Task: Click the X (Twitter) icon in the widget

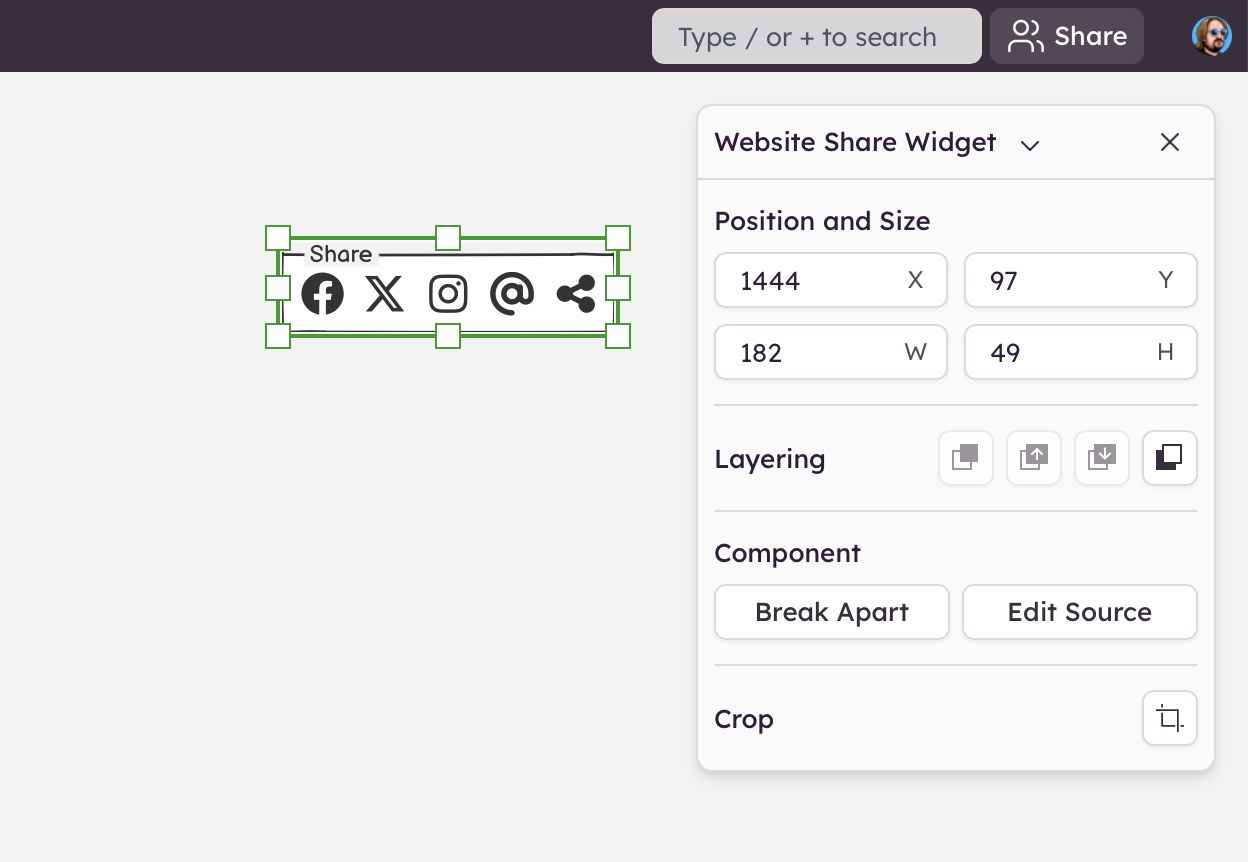Action: click(x=385, y=294)
